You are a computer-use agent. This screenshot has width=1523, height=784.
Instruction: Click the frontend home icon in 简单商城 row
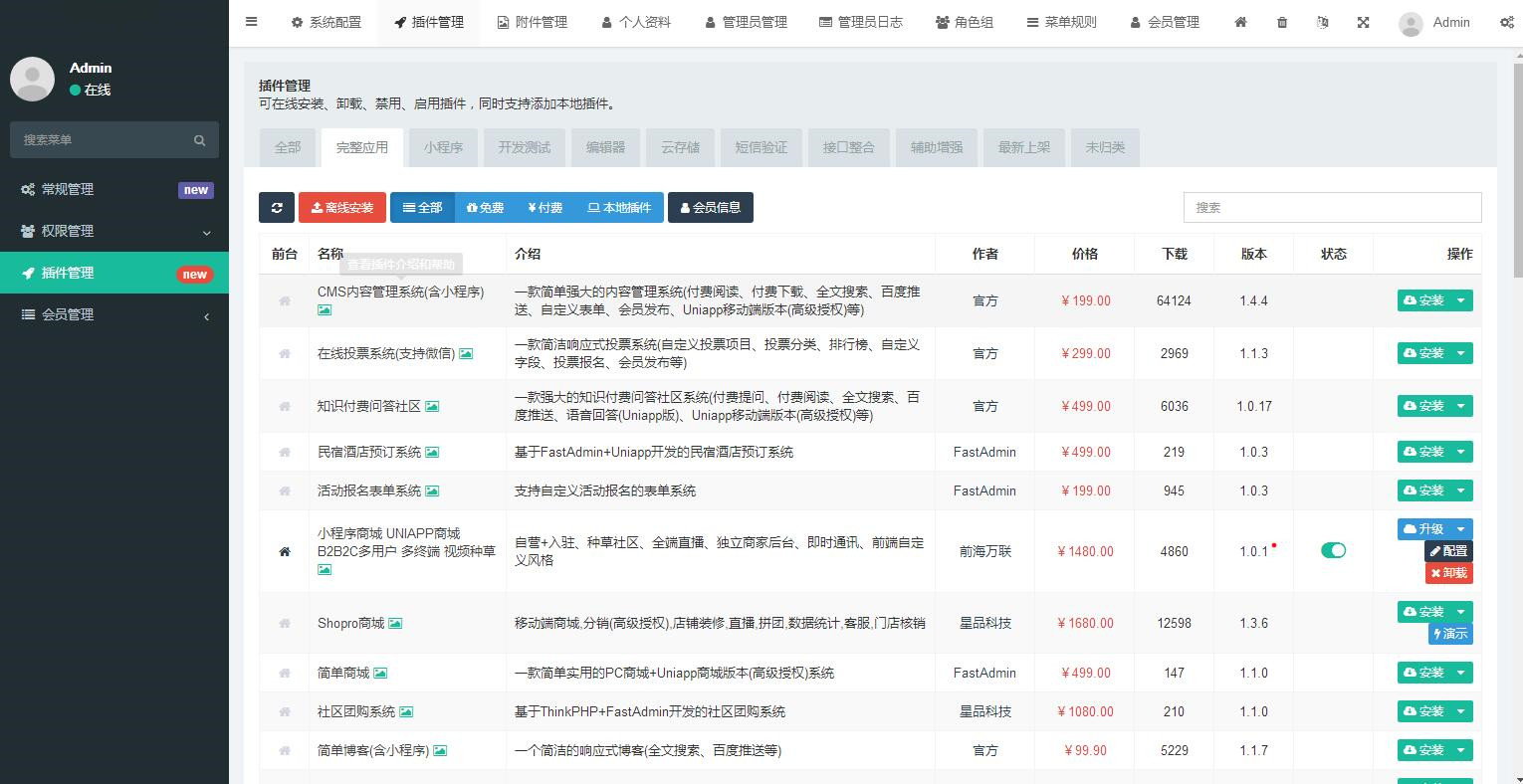285,673
